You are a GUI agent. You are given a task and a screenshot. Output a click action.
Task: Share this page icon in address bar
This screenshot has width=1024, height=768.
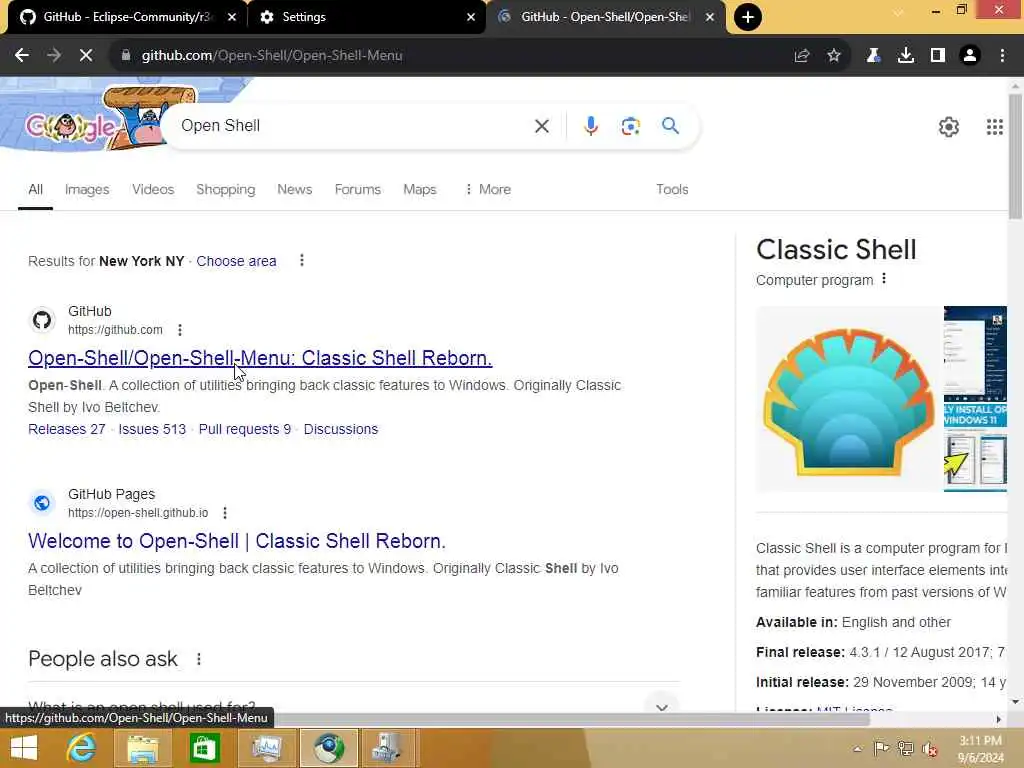tap(802, 56)
